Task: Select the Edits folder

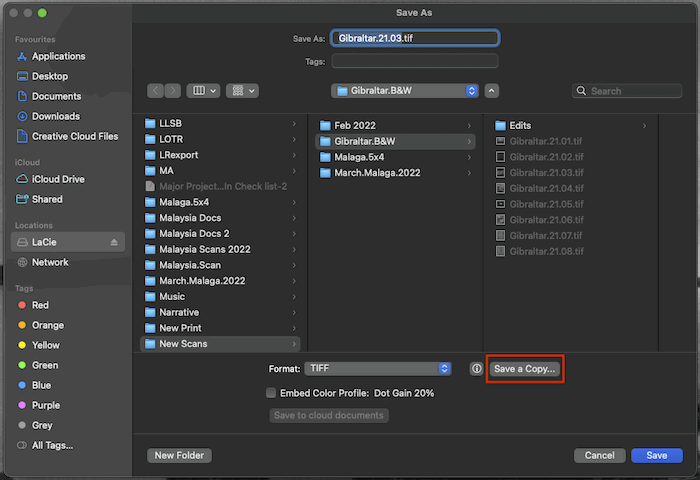Action: [520, 125]
